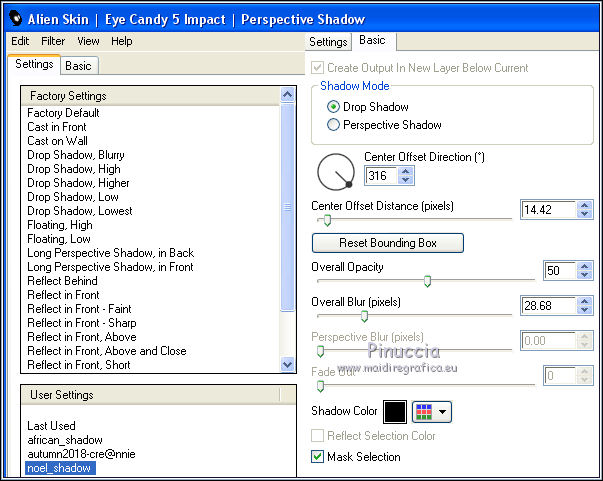Toggle the Mask Selection checkbox
The width and height of the screenshot is (603, 481).
click(x=317, y=457)
